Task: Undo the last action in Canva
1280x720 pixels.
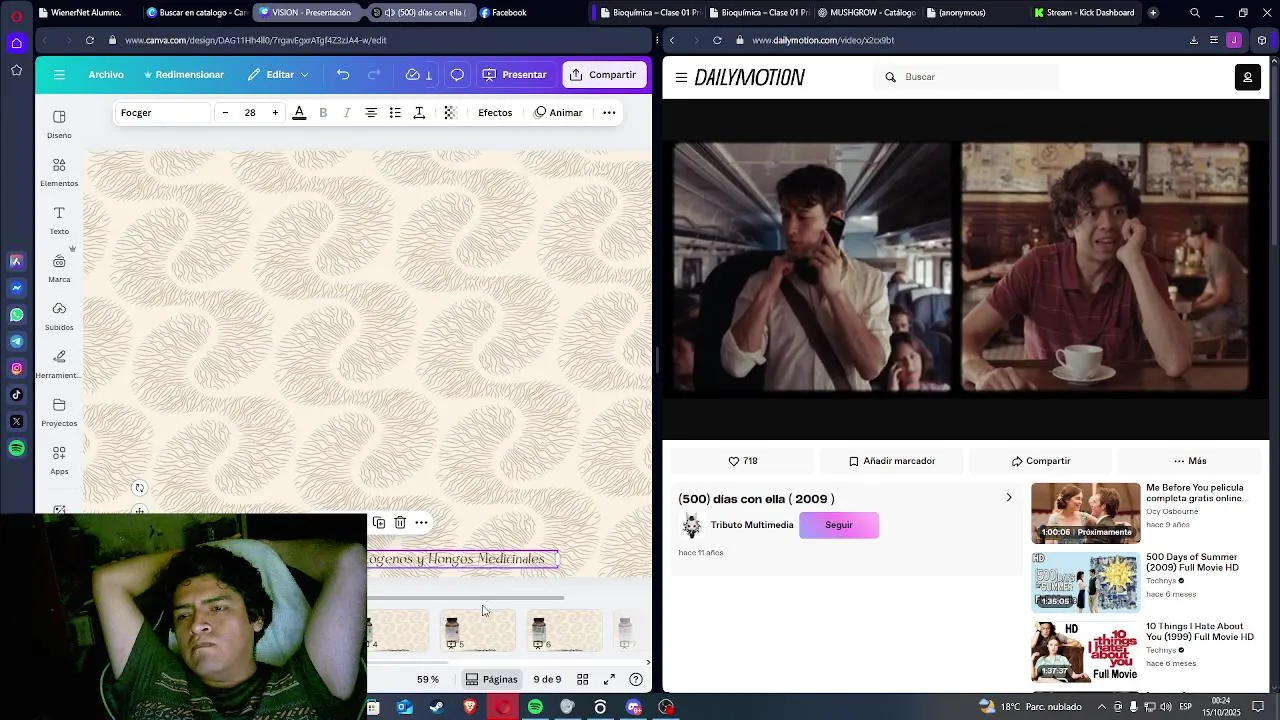Action: [x=343, y=75]
